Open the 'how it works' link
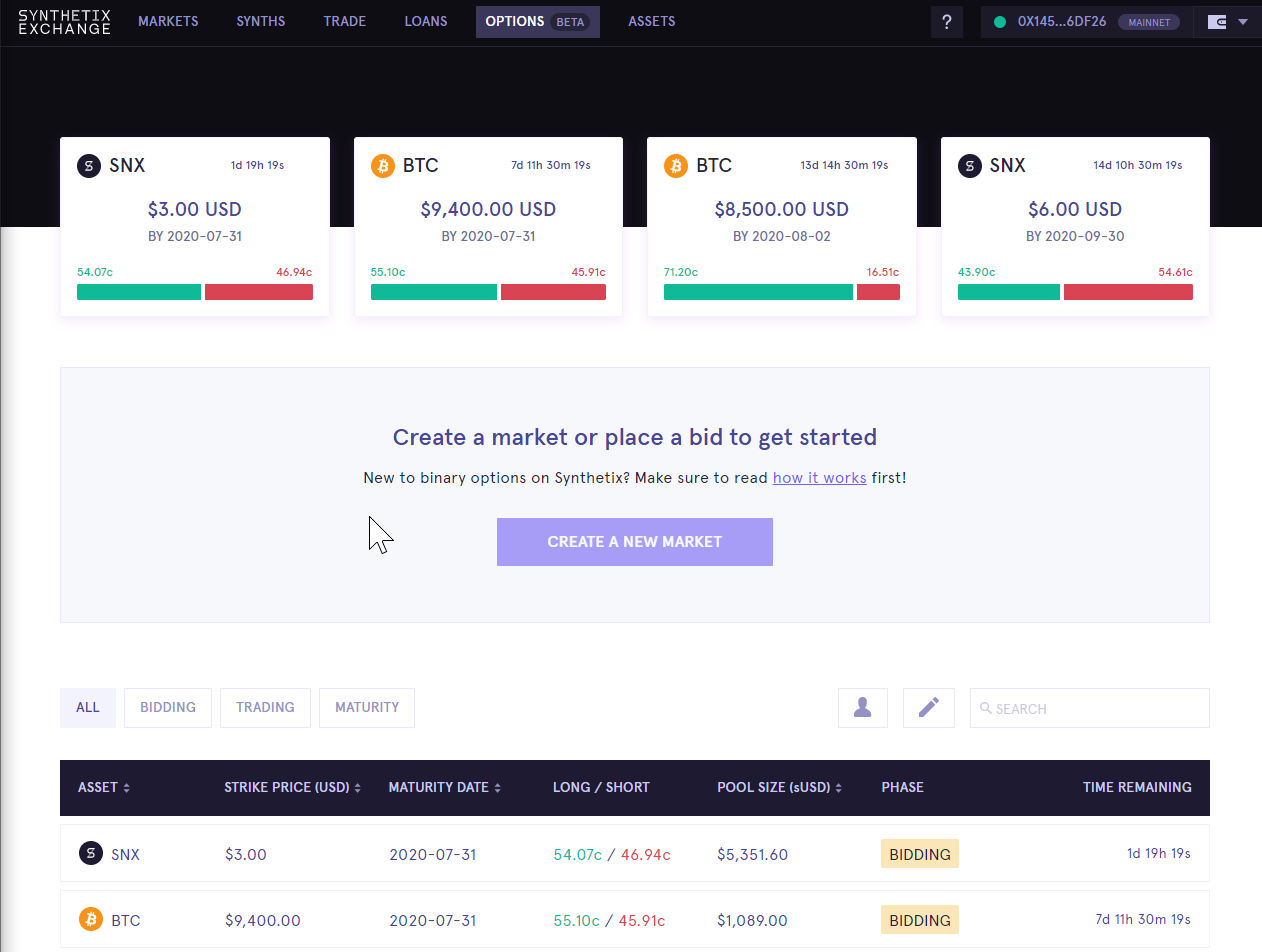 coord(819,478)
